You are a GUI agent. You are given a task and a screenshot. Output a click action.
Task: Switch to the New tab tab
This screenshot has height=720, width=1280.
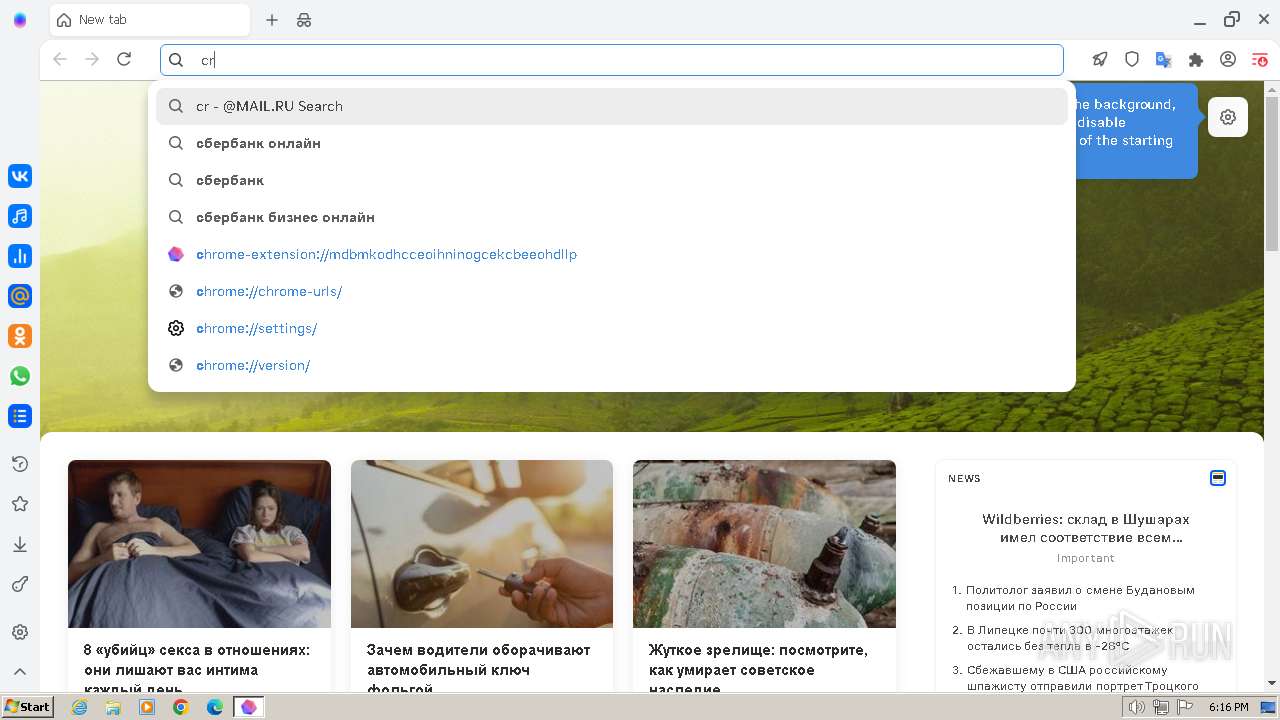pyautogui.click(x=150, y=20)
